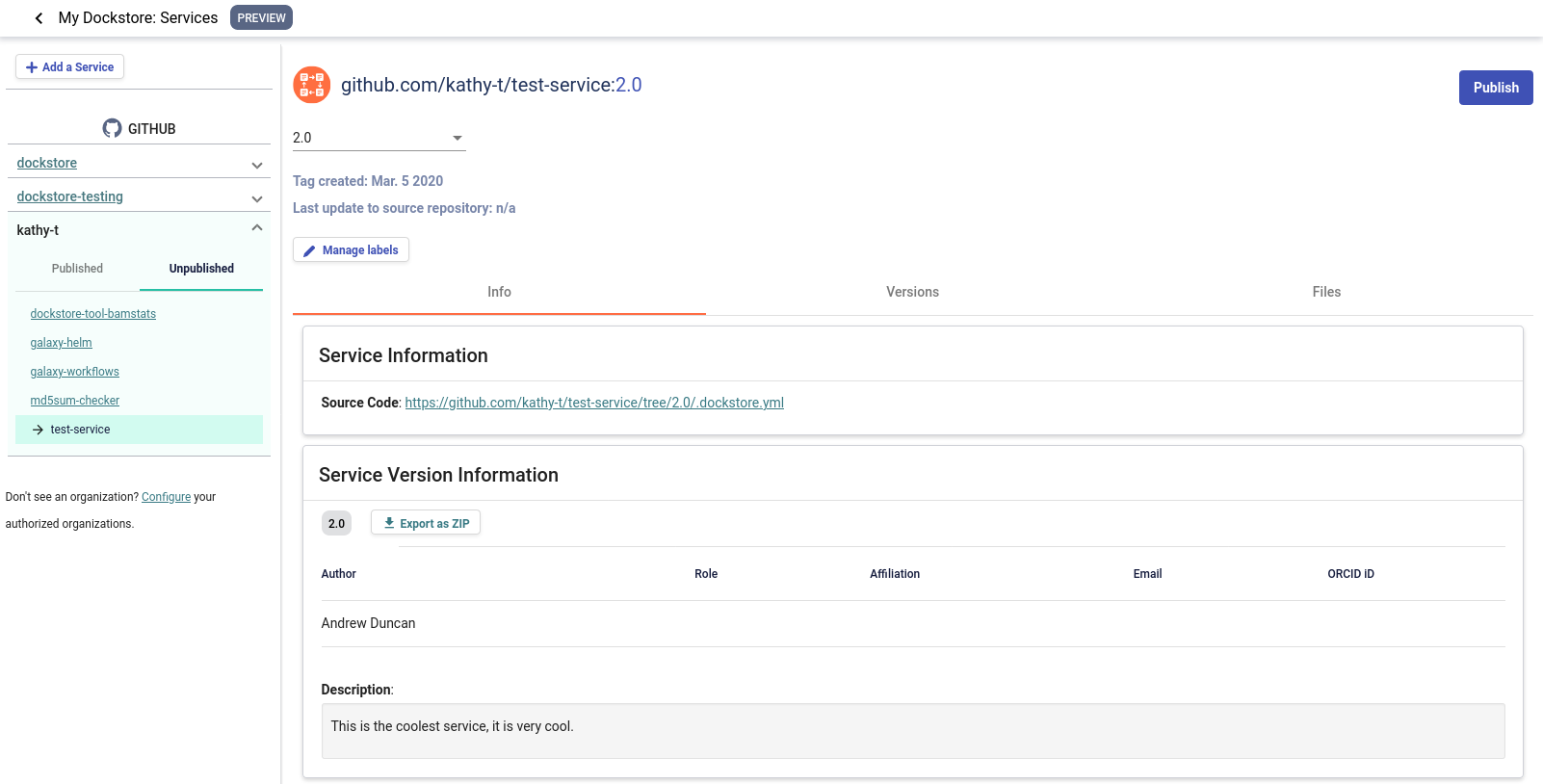The height and width of the screenshot is (784, 1543).
Task: Expand the dockstore organization chevron
Action: (257, 165)
